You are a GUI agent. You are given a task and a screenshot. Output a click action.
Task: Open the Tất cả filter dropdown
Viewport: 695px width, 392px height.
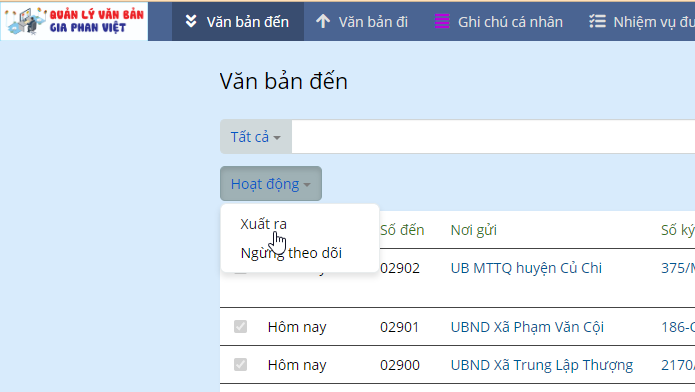256,137
